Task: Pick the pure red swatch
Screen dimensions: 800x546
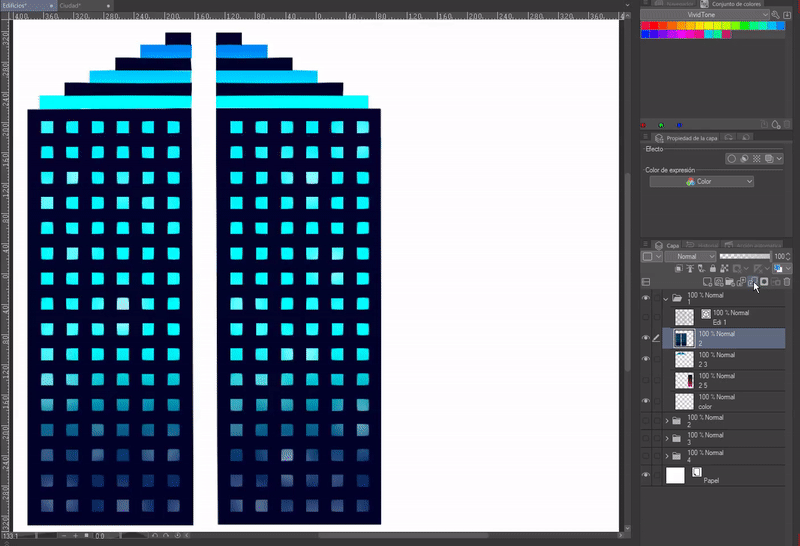Action: pos(654,26)
